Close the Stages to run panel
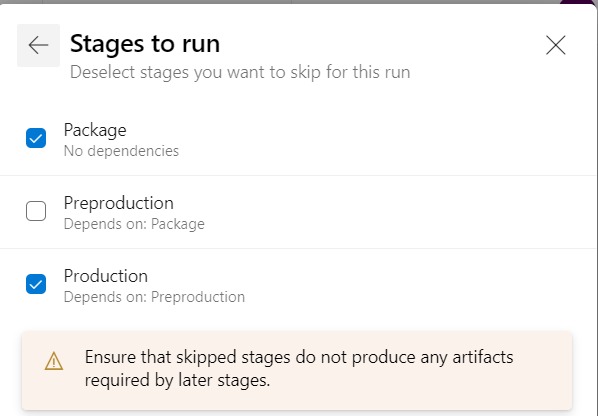Viewport: 598px width, 416px height. coord(555,45)
